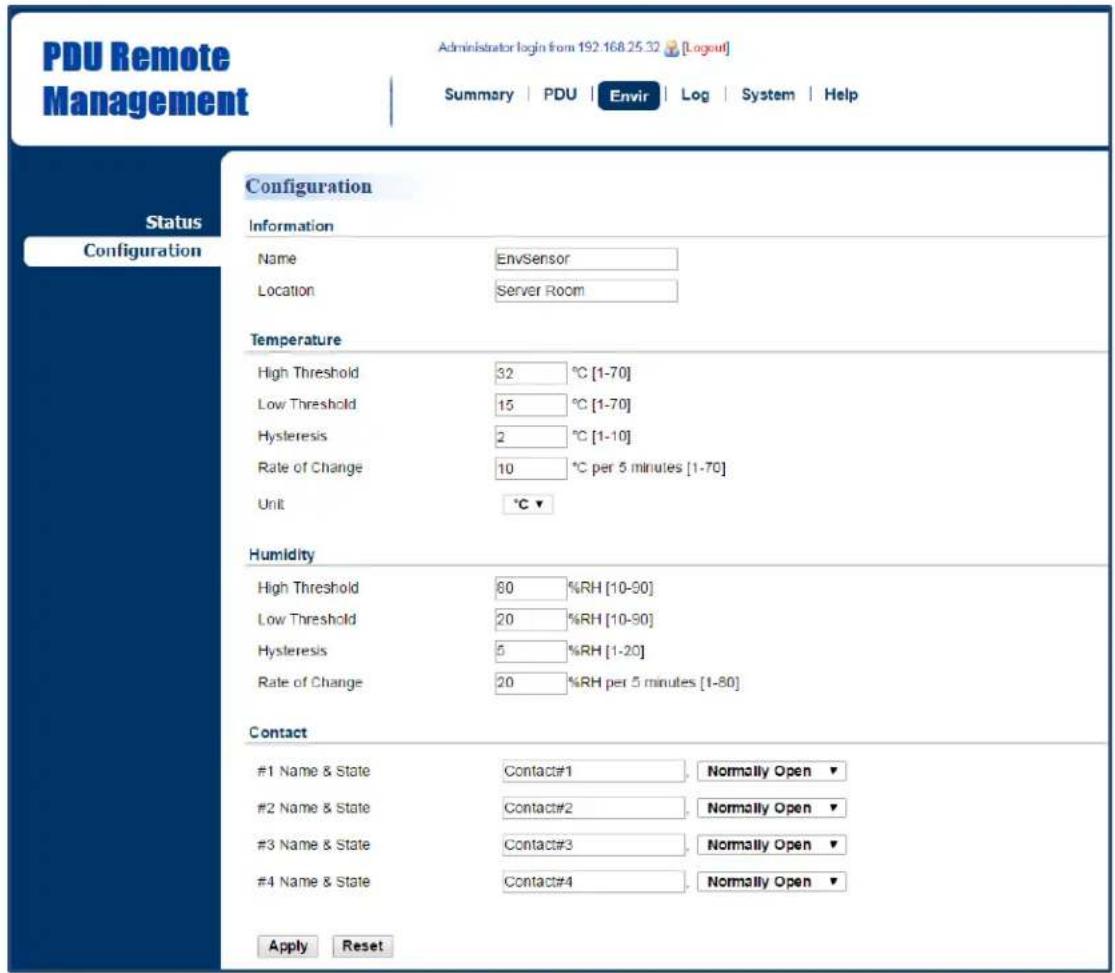Open the Status sidebar page
This screenshot has height=973, width=1115.
pyautogui.click(x=174, y=222)
